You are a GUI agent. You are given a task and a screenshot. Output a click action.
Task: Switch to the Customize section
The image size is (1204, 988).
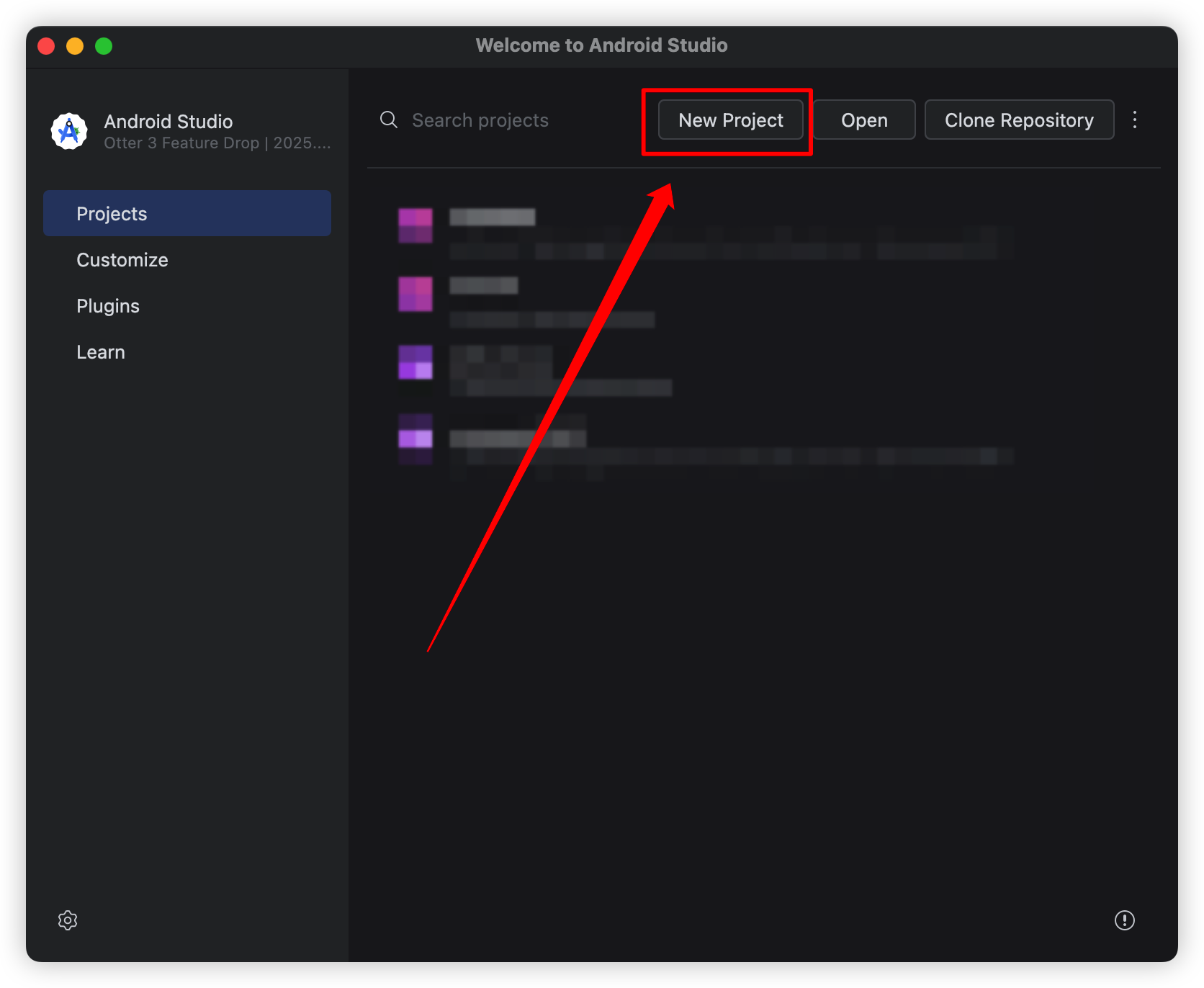[x=122, y=260]
